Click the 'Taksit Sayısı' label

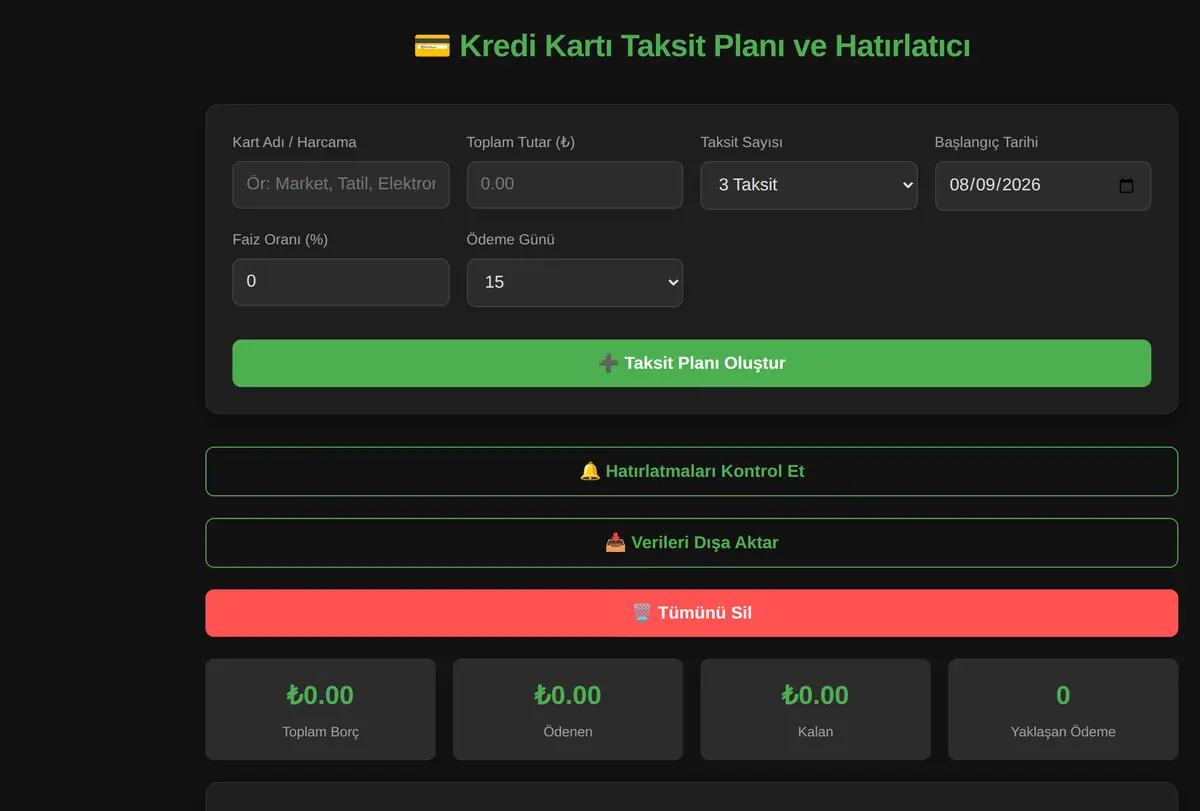(x=742, y=142)
